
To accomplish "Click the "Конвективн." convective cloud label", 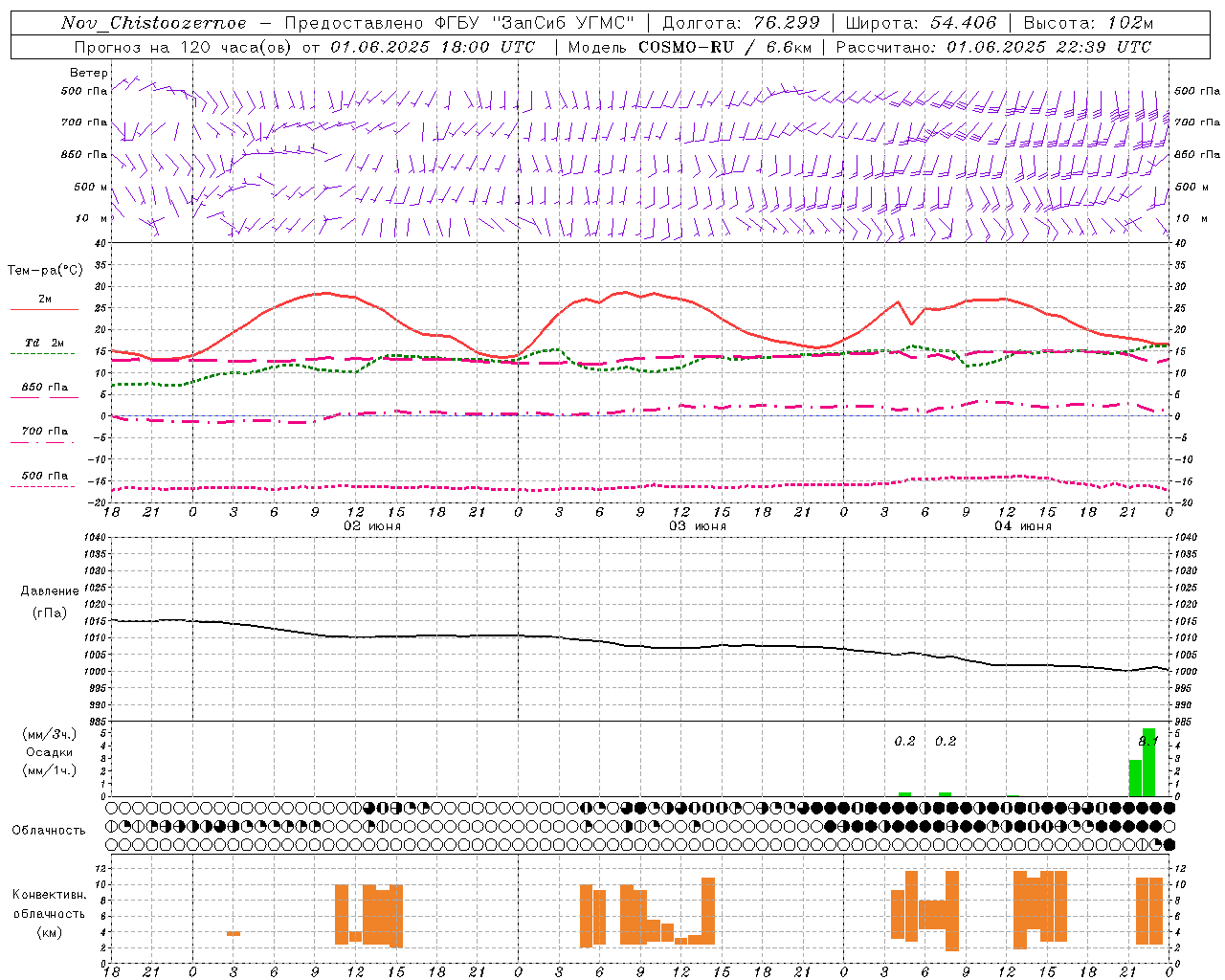I will 49,895.
